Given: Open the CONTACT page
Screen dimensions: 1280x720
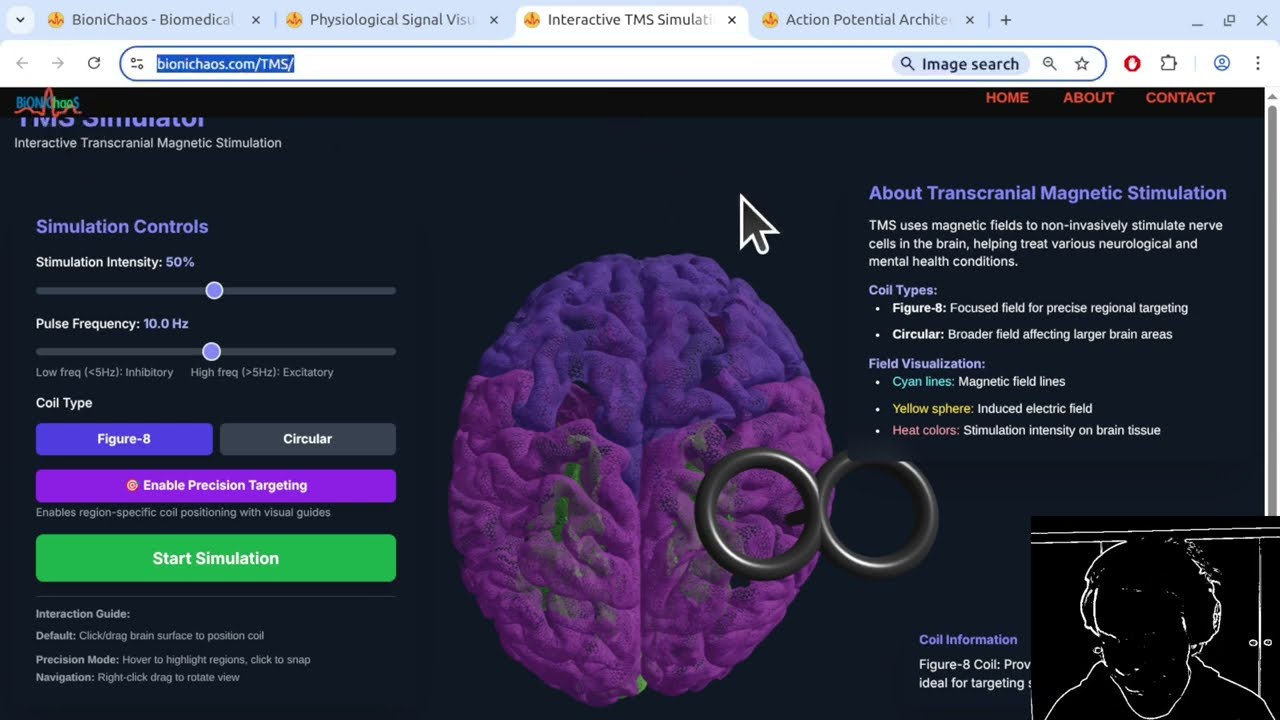Looking at the screenshot, I should (x=1180, y=97).
